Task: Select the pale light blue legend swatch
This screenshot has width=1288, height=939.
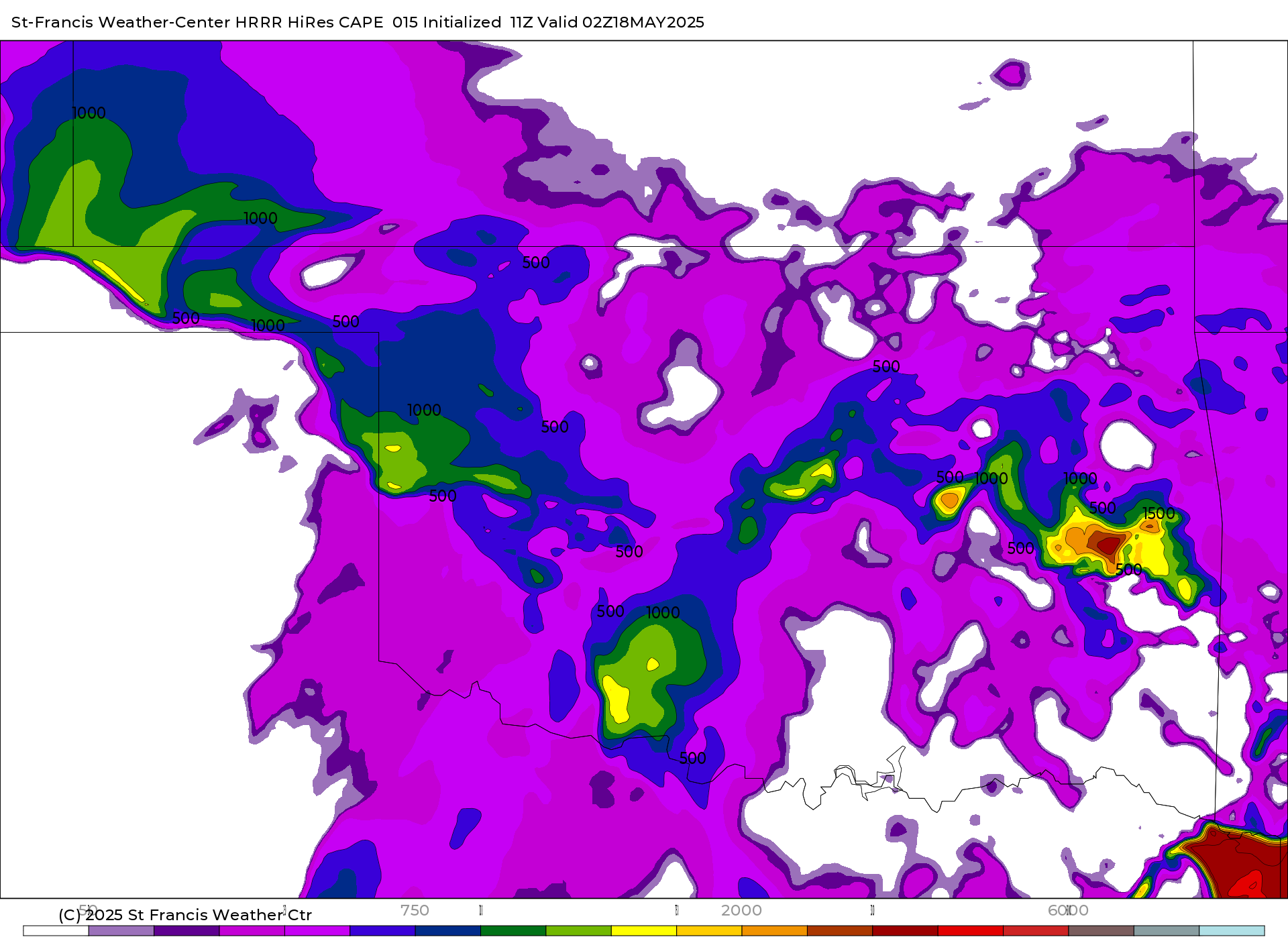Action: point(1232,931)
